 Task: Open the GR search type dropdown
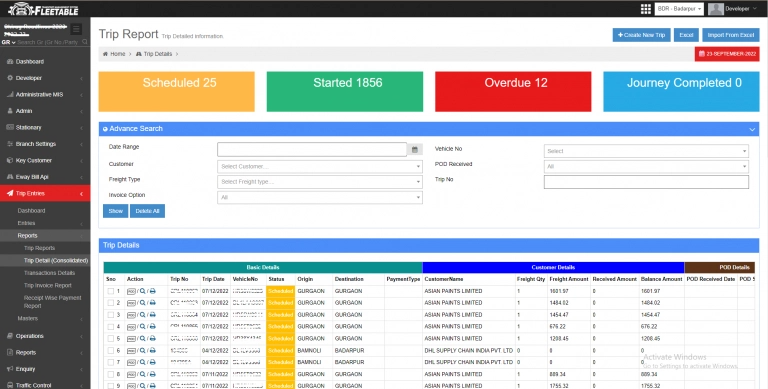pos(8,43)
